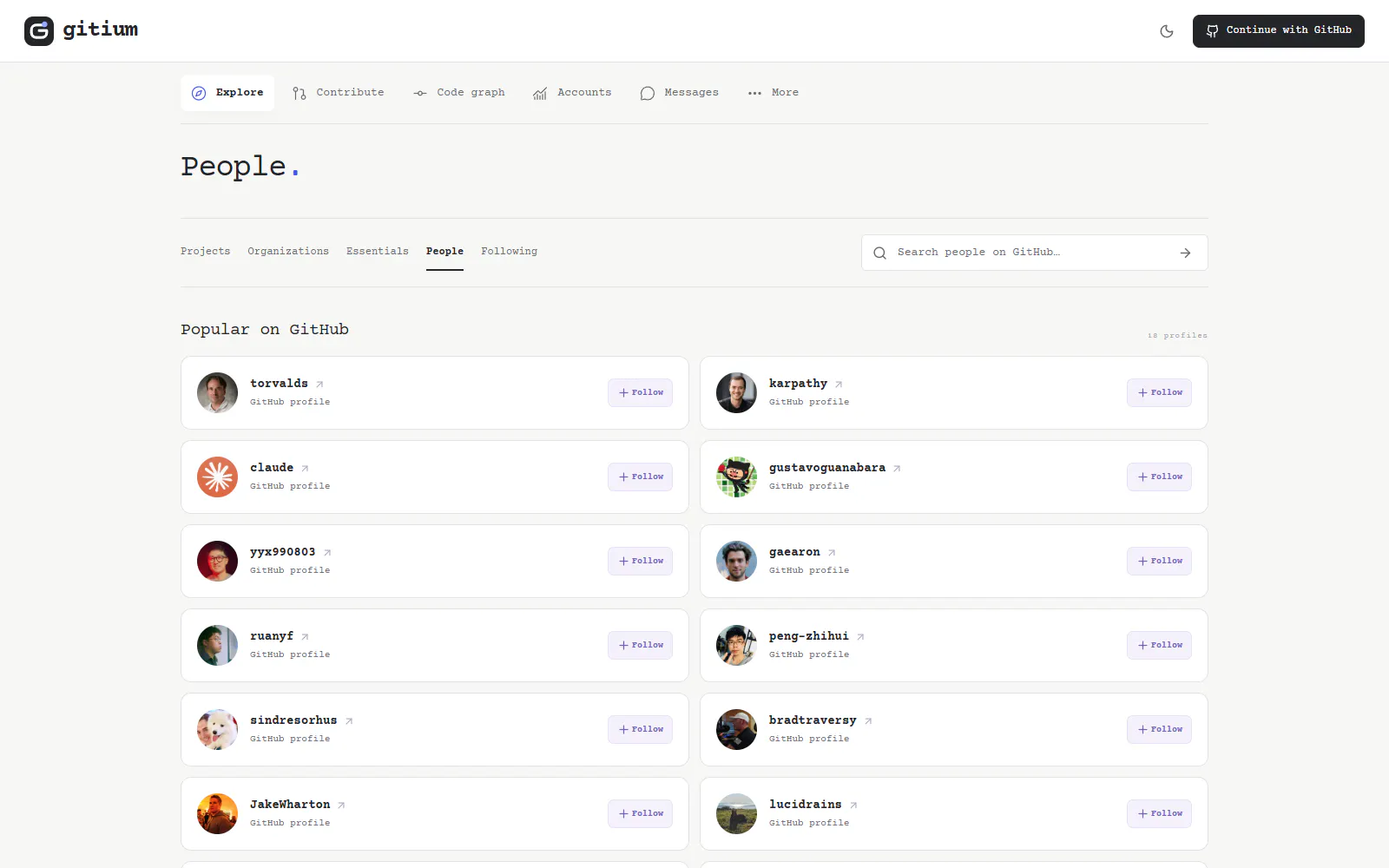Open gustavoguanabara external link arrow icon
Image resolution: width=1389 pixels, height=868 pixels.
click(897, 469)
